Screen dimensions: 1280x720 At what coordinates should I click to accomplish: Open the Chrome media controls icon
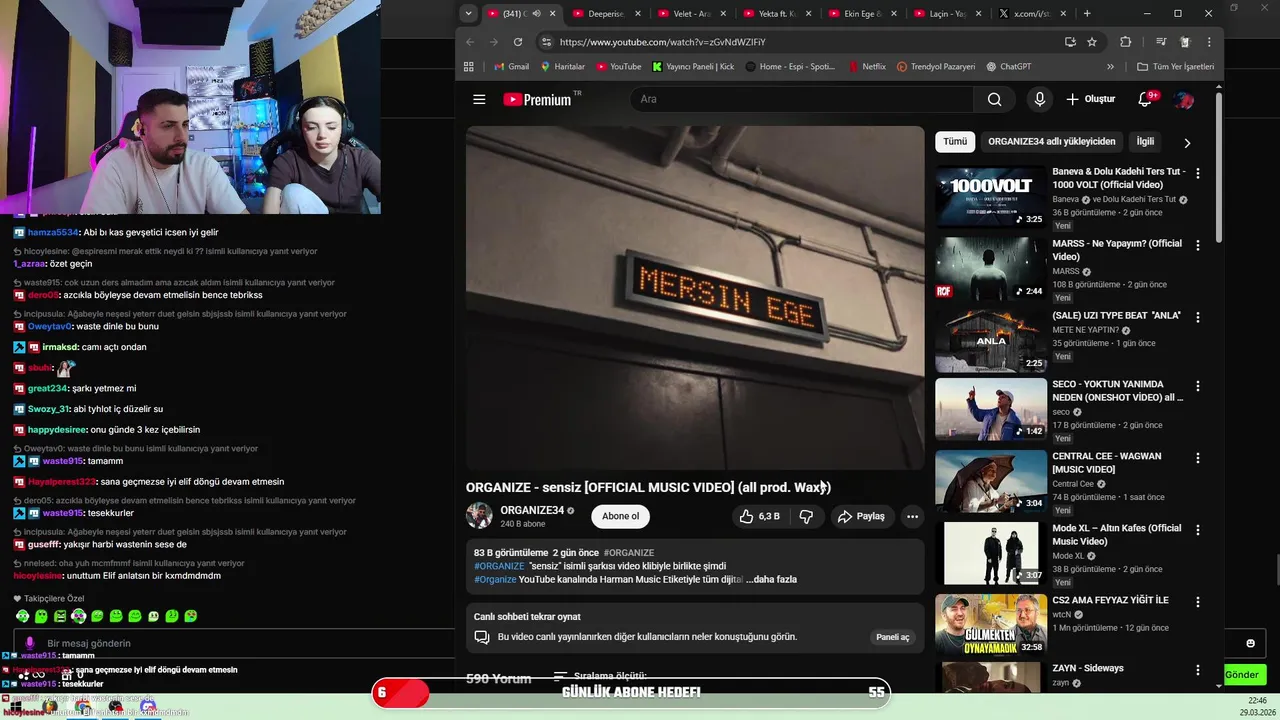pos(1161,42)
